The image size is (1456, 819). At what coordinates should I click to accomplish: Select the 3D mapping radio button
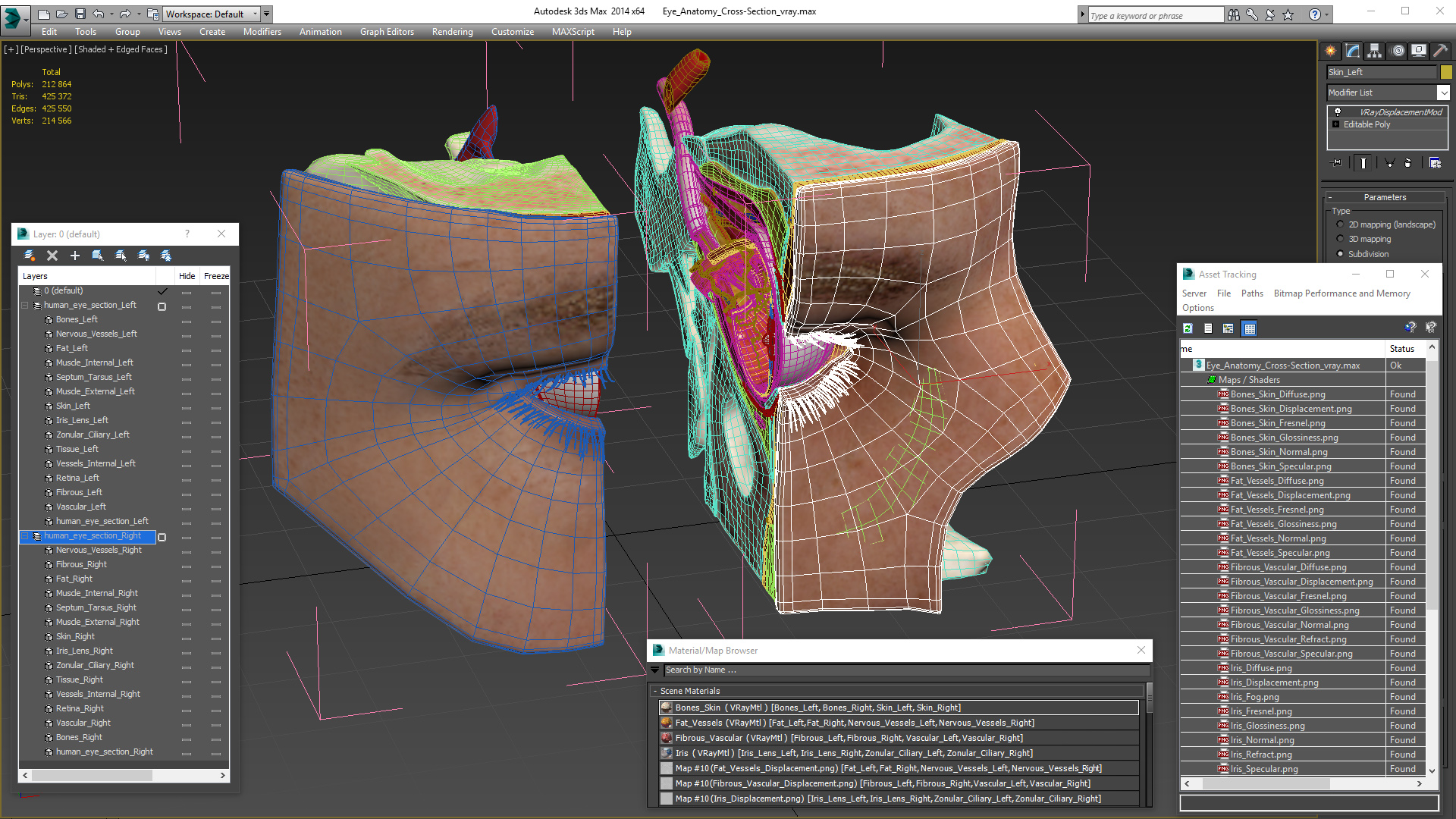[x=1340, y=239]
